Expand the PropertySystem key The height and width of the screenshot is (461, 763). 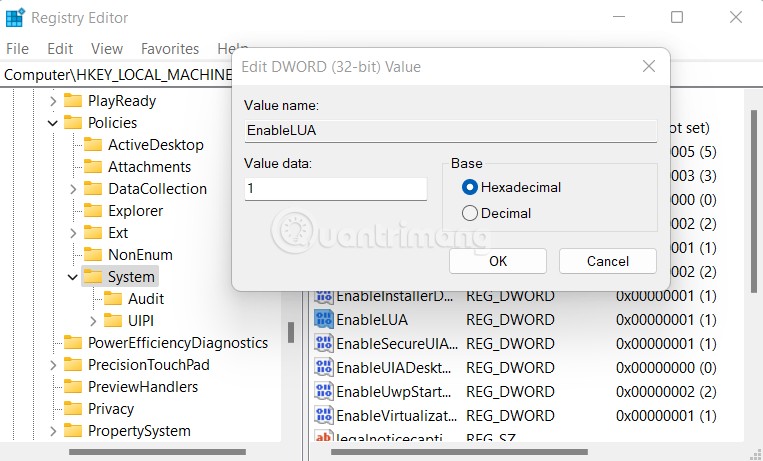pyautogui.click(x=53, y=431)
